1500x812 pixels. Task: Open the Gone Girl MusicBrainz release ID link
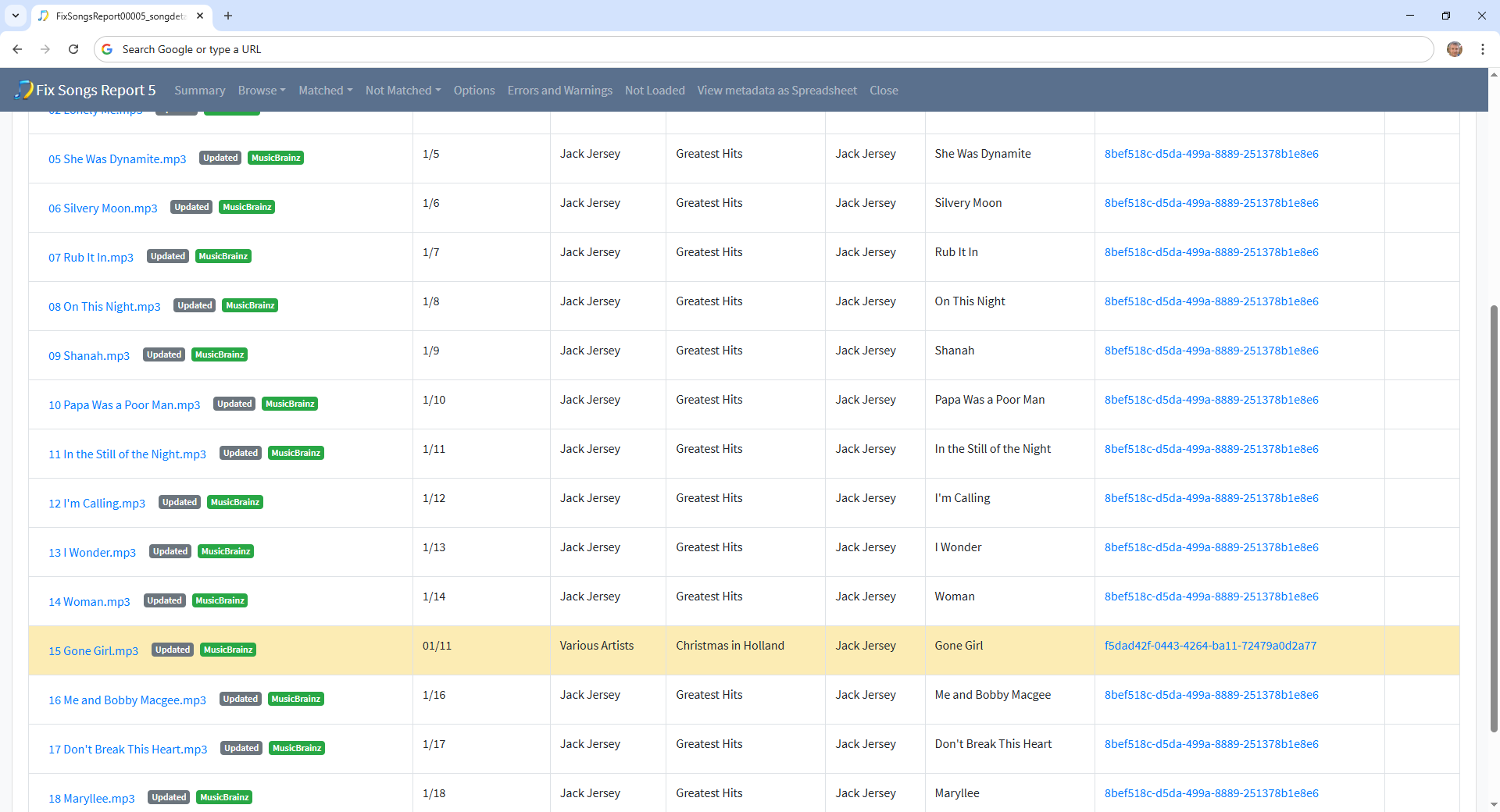click(1209, 646)
